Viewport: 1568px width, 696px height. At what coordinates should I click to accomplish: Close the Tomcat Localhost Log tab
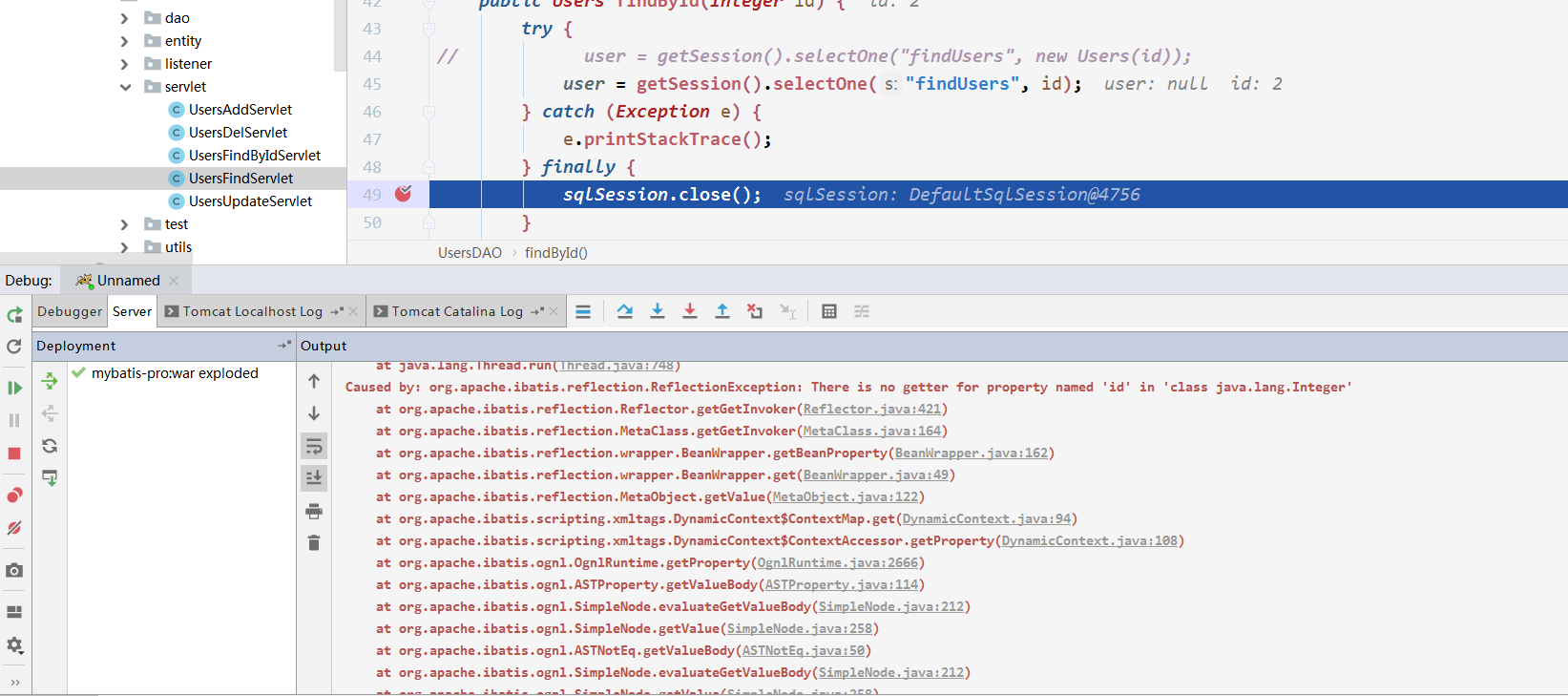click(x=353, y=311)
